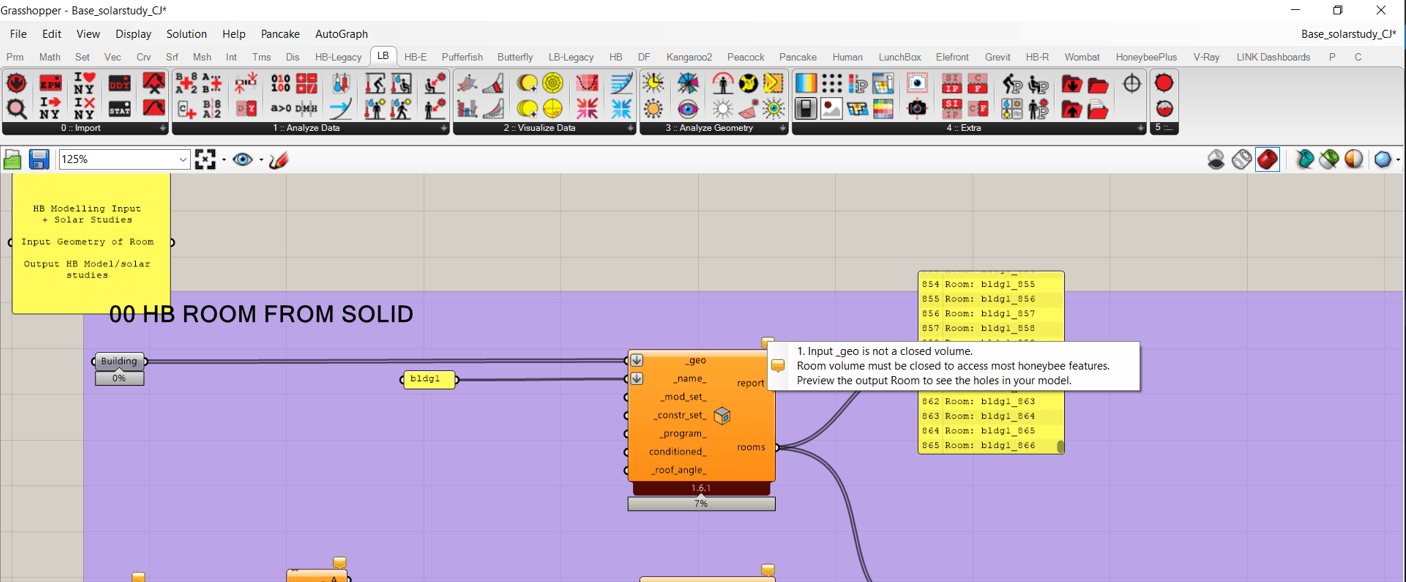The width and height of the screenshot is (1406, 582).
Task: Toggle the _geo input arrow modifier
Action: [637, 360]
